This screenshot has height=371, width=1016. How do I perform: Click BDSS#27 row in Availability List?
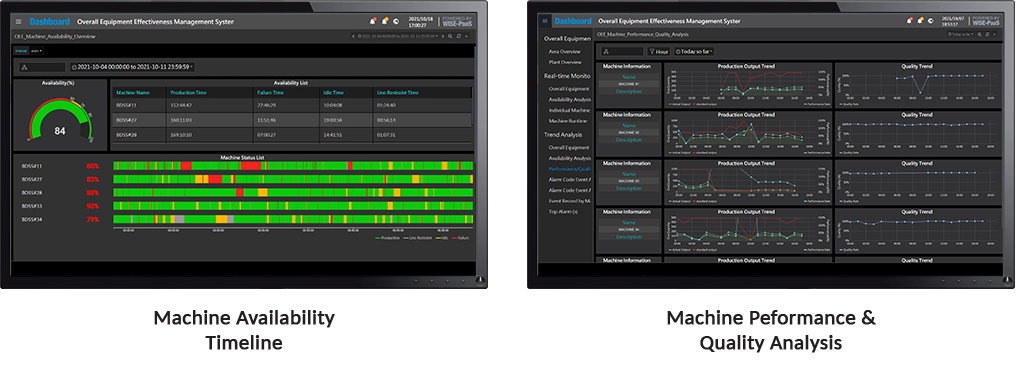coord(292,120)
